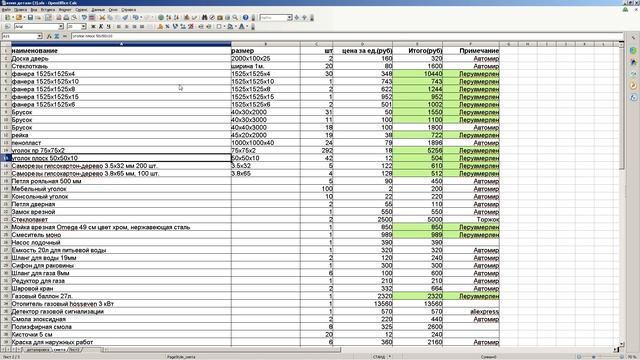Toggle italic formatting
Image resolution: width=640 pixels, height=360 pixels.
pos(101,27)
